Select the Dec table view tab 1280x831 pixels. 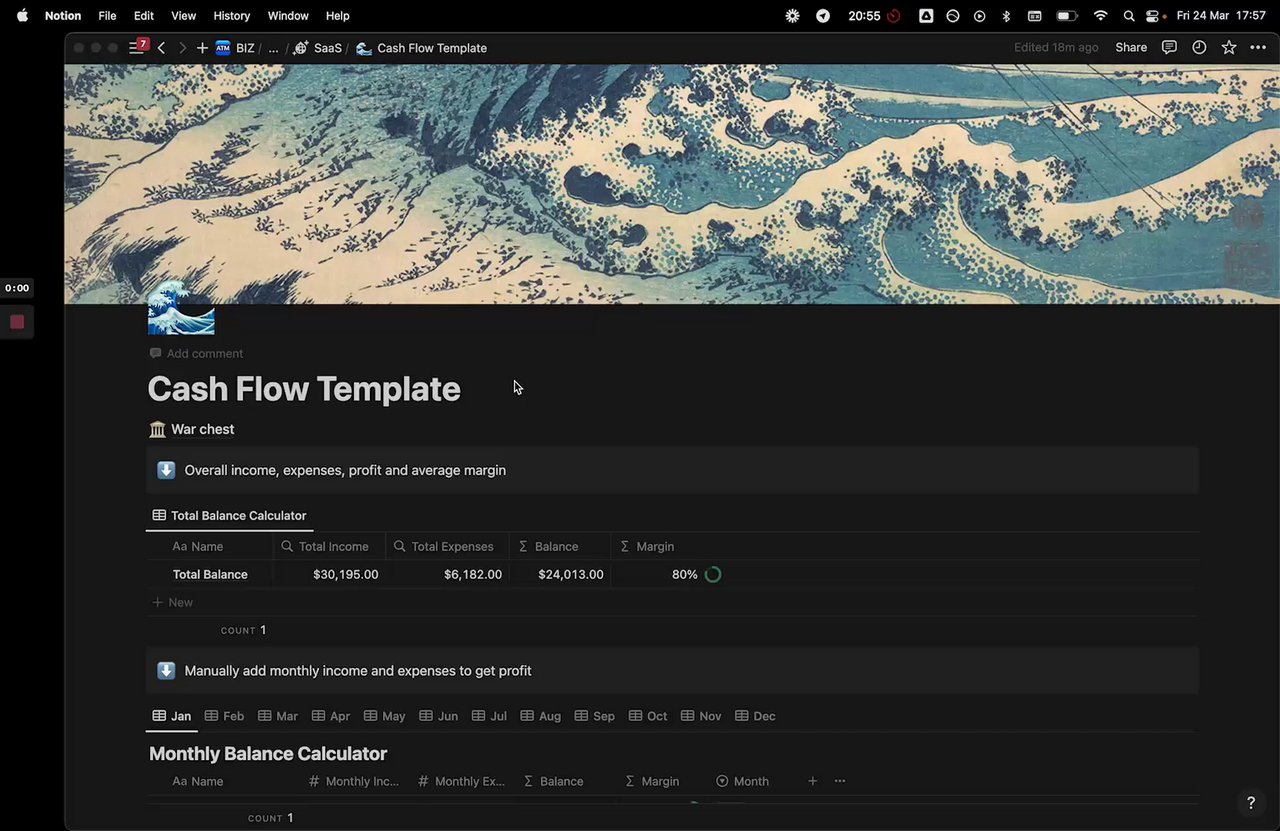[755, 716]
